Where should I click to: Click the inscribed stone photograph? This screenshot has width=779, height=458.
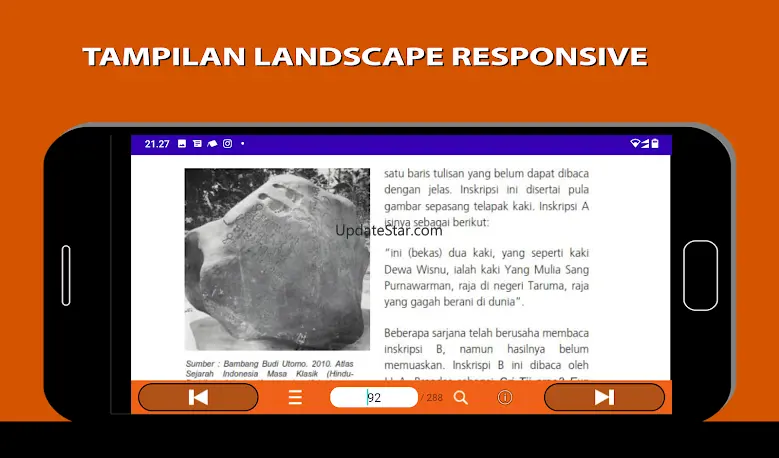coord(277,259)
